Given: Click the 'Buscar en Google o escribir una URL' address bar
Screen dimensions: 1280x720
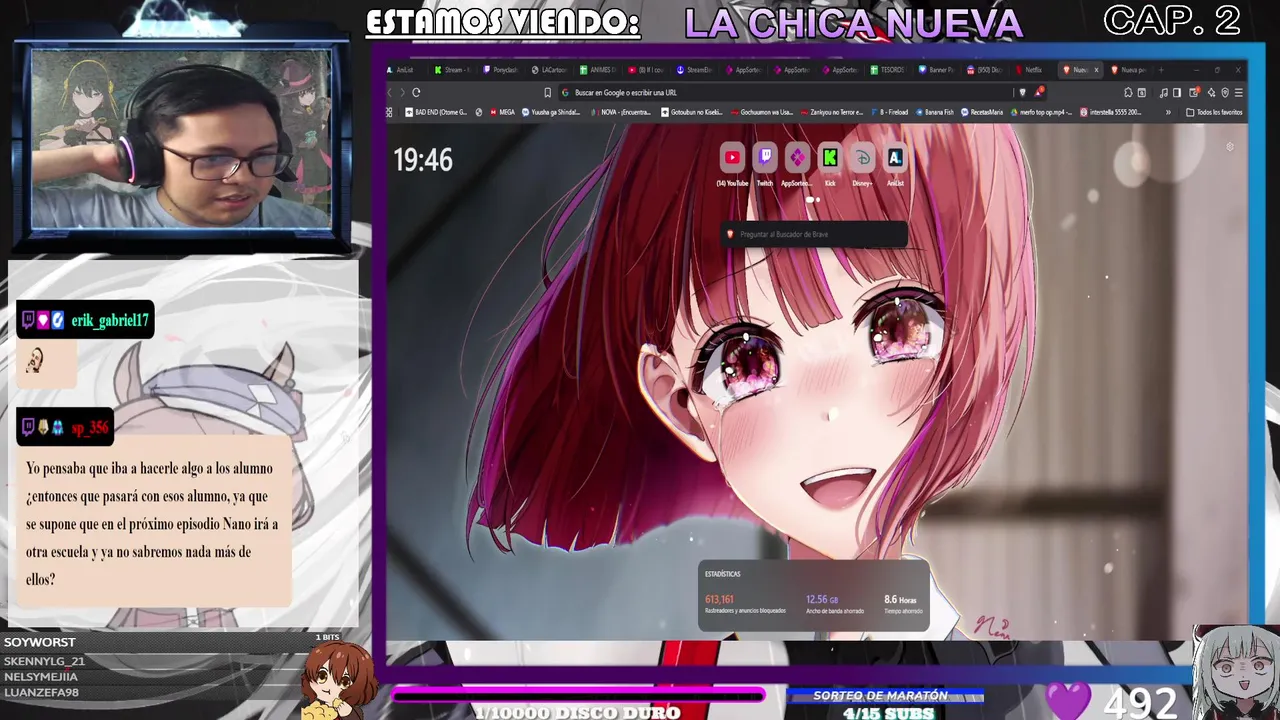Looking at the screenshot, I should (x=785, y=93).
